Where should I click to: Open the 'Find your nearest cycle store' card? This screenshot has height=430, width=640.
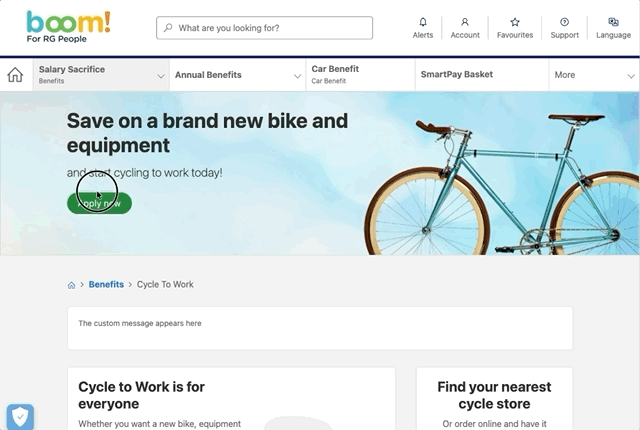pyautogui.click(x=494, y=399)
